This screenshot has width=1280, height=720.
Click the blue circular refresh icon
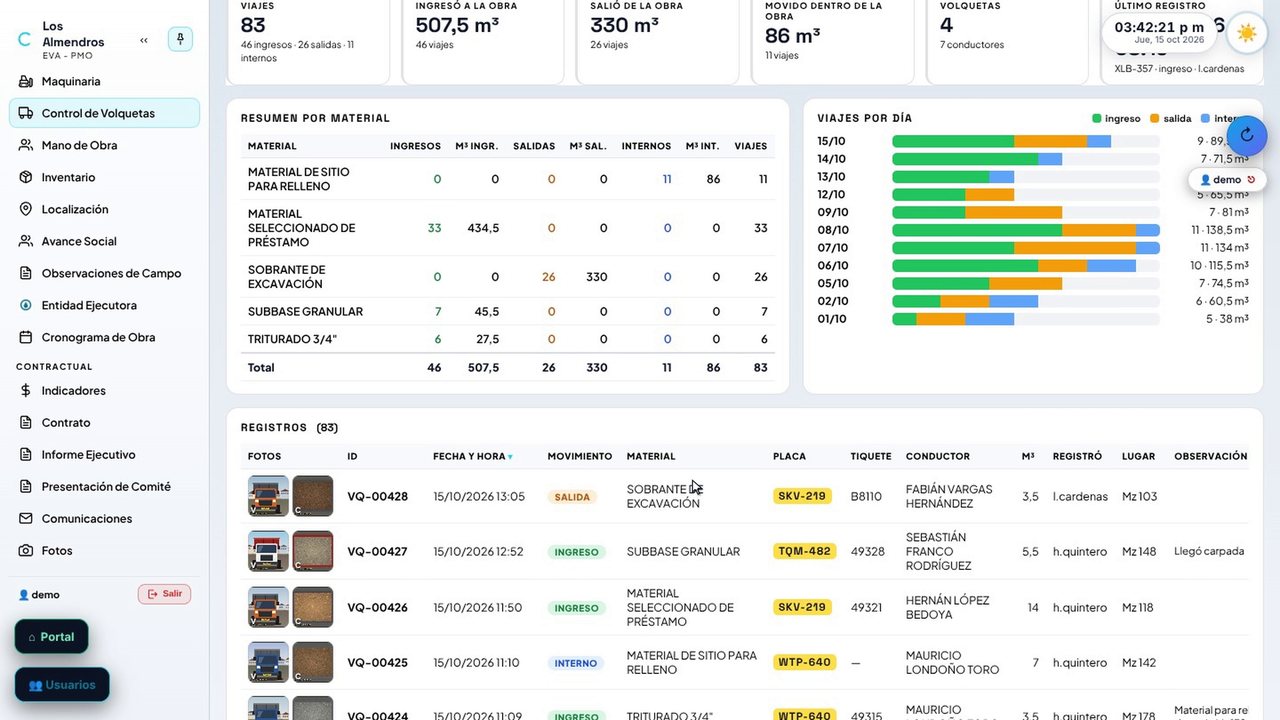click(x=1246, y=135)
